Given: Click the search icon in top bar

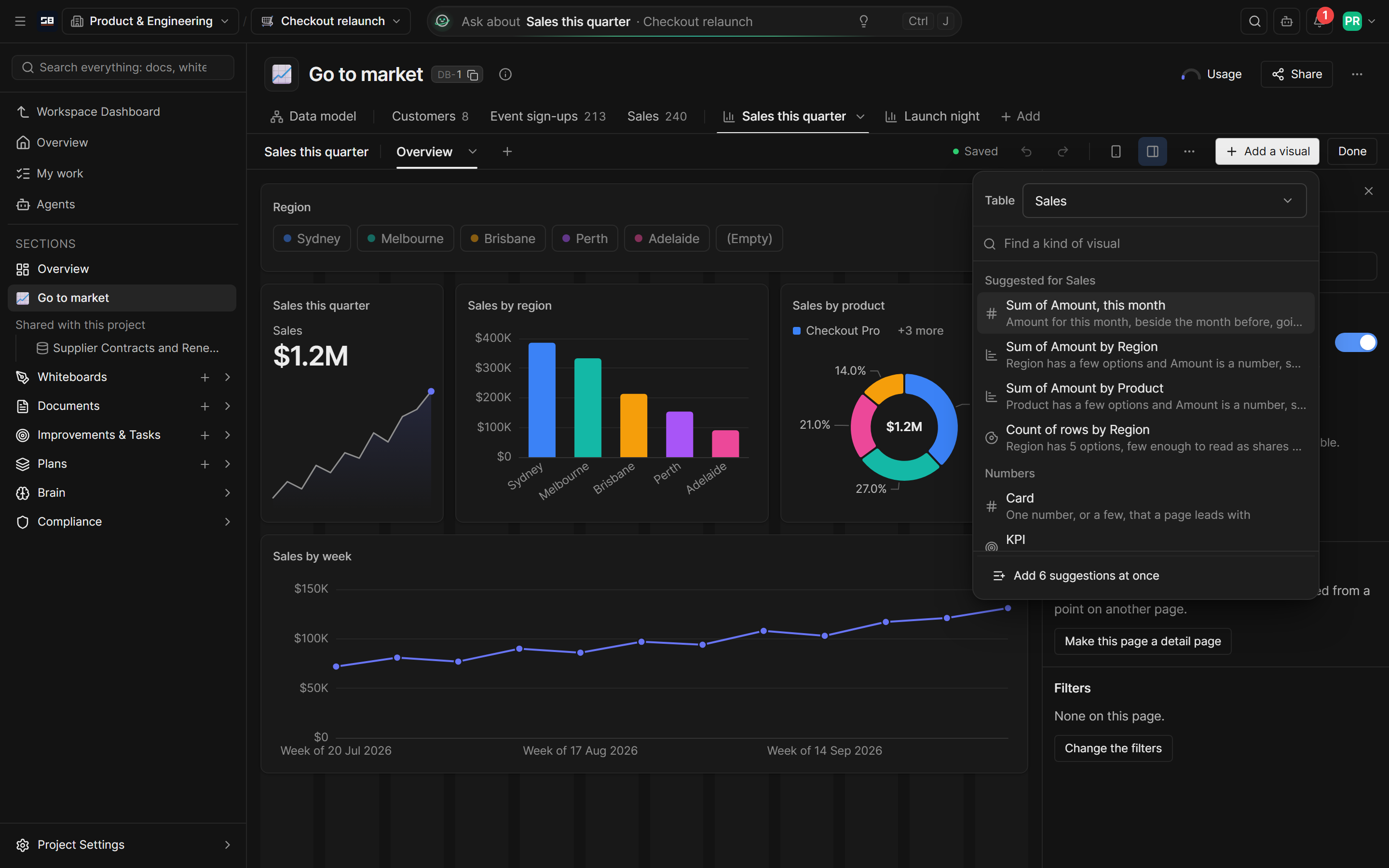Looking at the screenshot, I should pos(1254,21).
